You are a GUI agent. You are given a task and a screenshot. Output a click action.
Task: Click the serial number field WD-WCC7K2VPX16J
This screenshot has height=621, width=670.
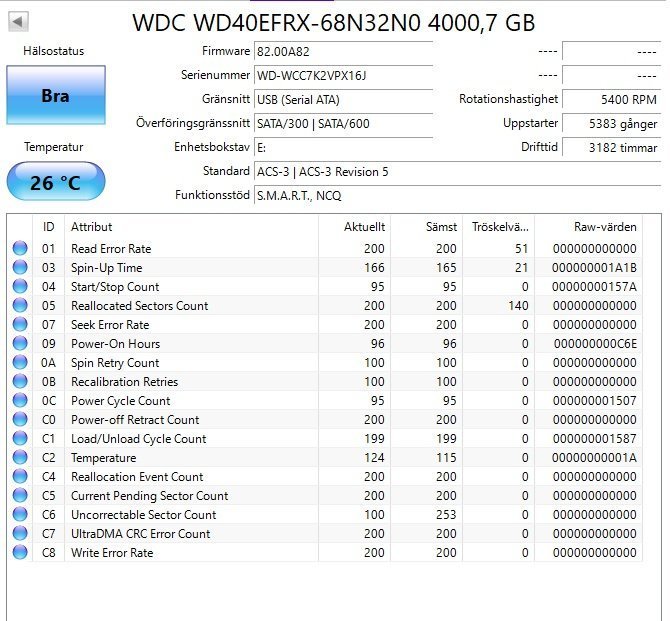[x=344, y=76]
